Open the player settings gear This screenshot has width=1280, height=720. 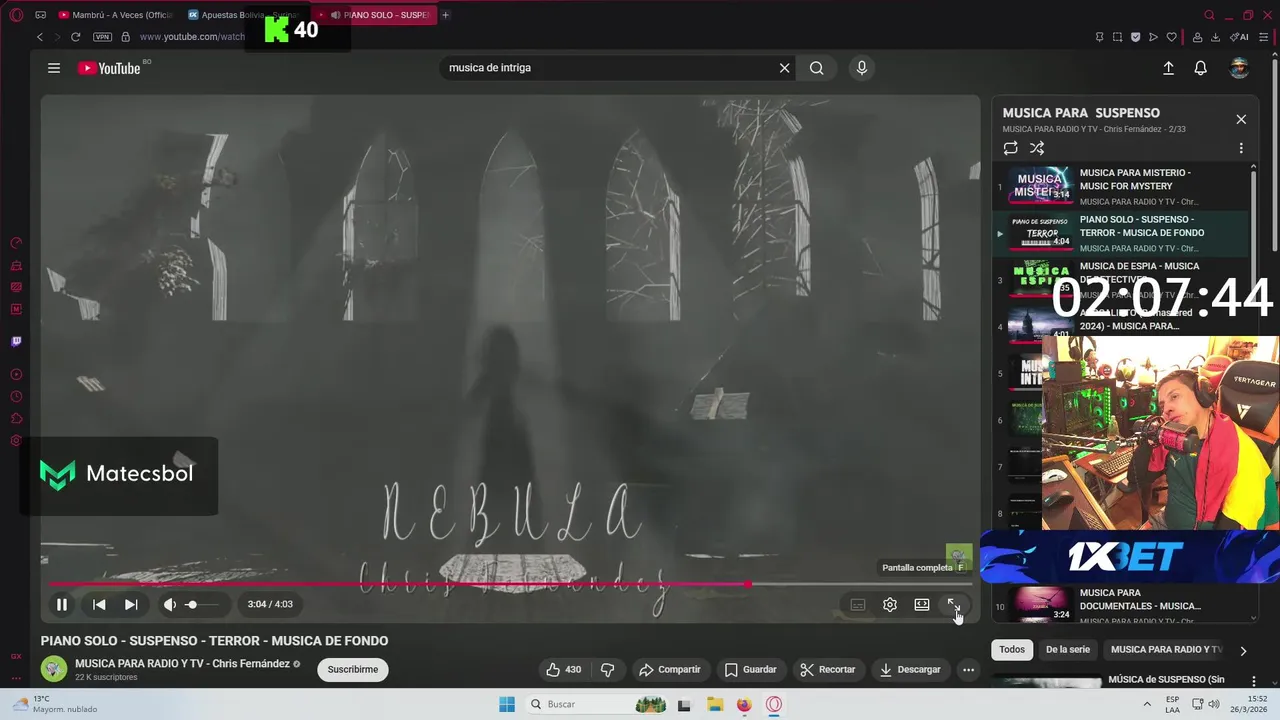point(889,604)
